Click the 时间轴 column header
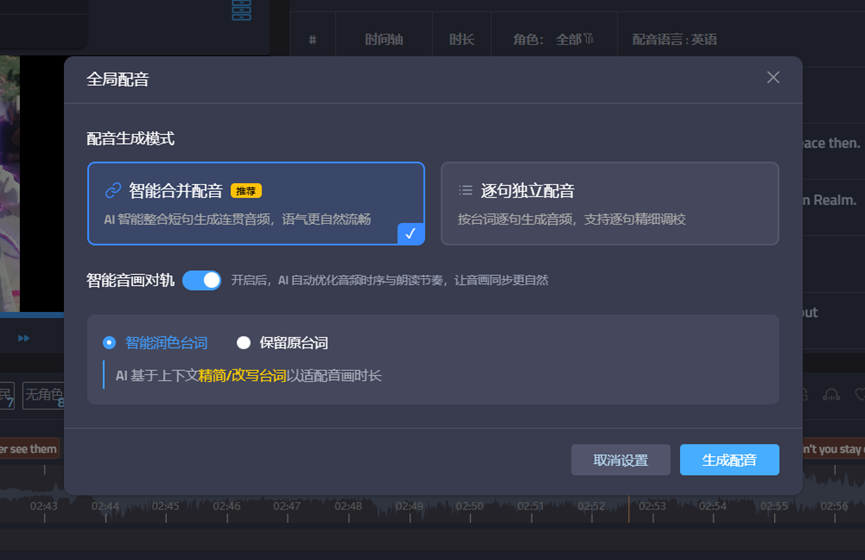The width and height of the screenshot is (865, 560). 383,40
